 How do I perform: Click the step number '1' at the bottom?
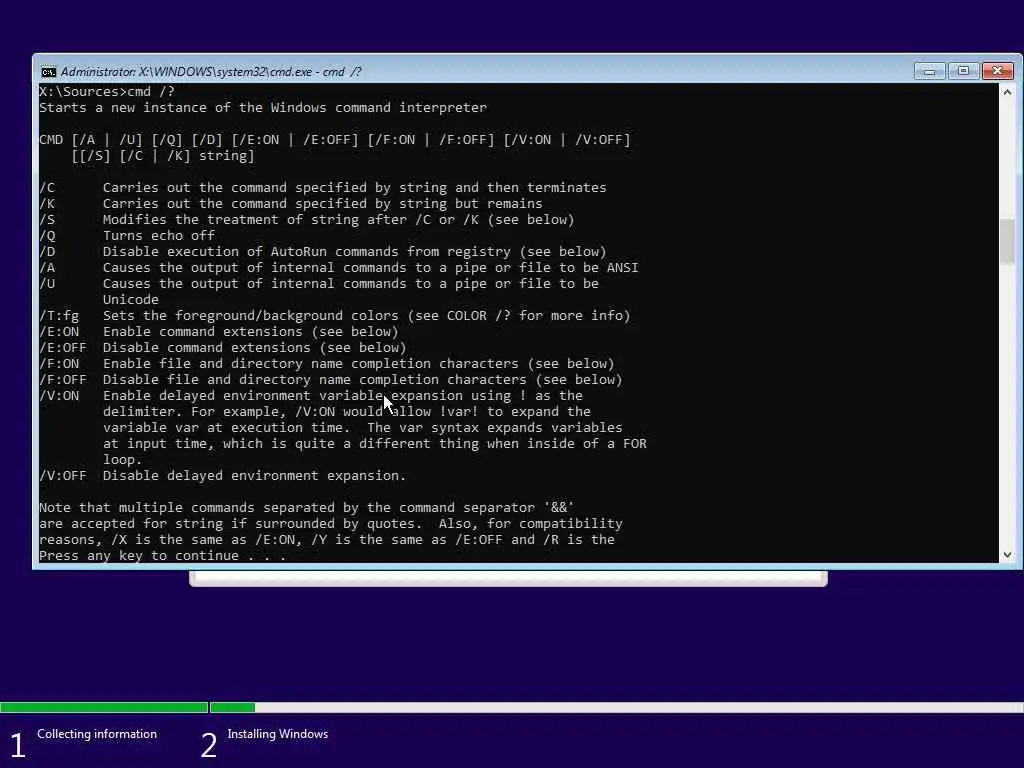[18, 745]
